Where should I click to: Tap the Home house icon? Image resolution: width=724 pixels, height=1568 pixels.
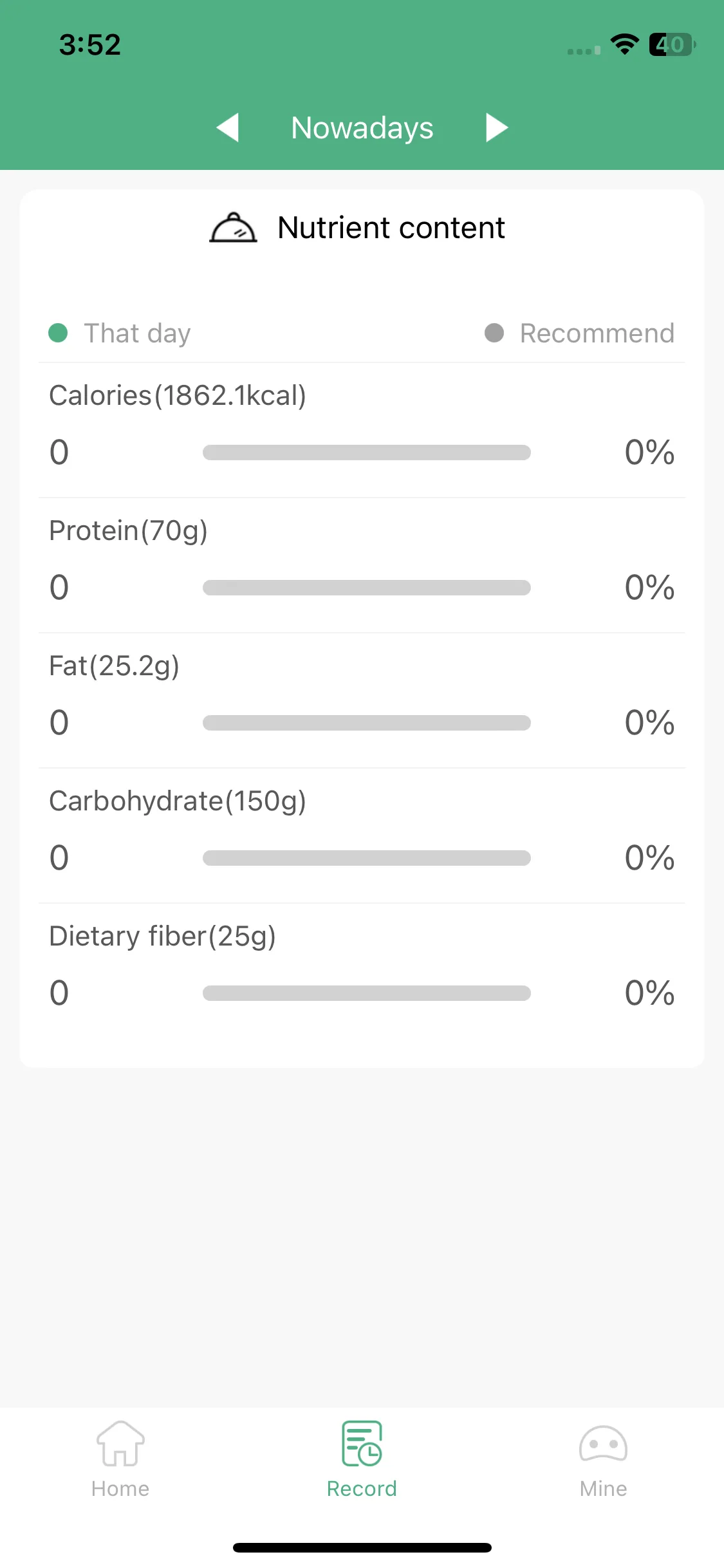(120, 1443)
